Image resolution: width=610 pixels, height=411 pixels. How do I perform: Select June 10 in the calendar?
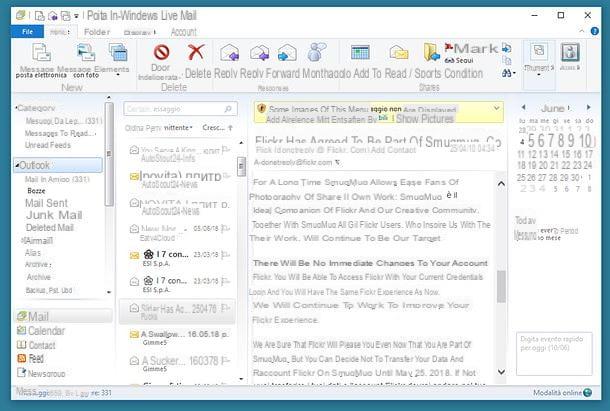[585, 141]
